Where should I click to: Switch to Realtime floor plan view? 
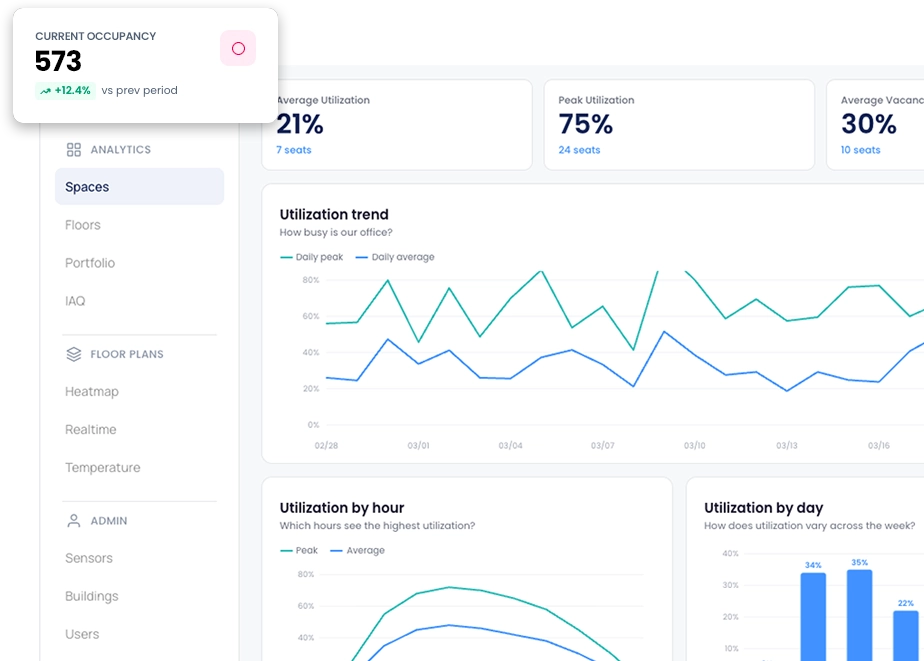coord(91,430)
